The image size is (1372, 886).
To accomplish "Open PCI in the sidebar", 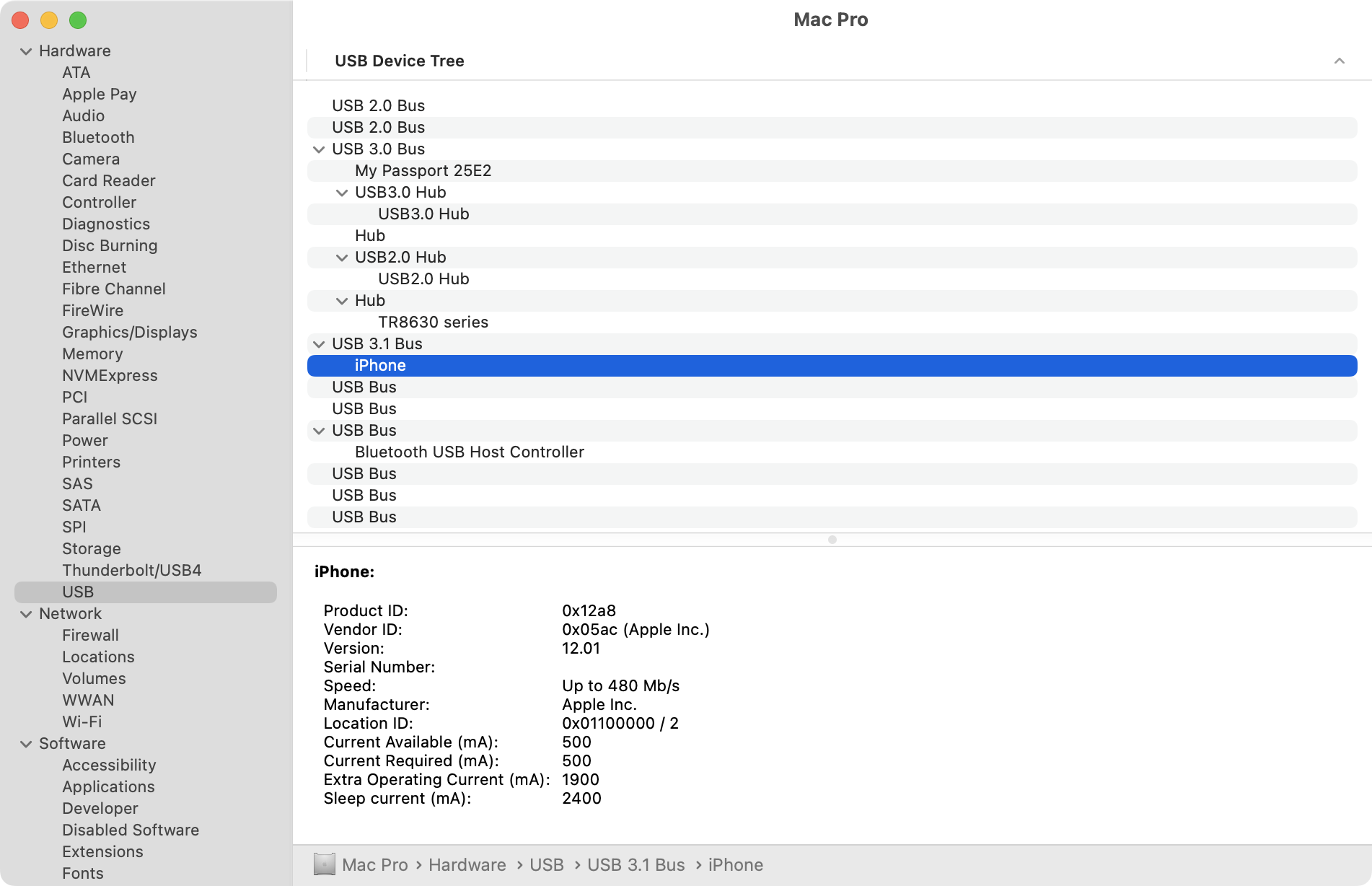I will point(75,398).
